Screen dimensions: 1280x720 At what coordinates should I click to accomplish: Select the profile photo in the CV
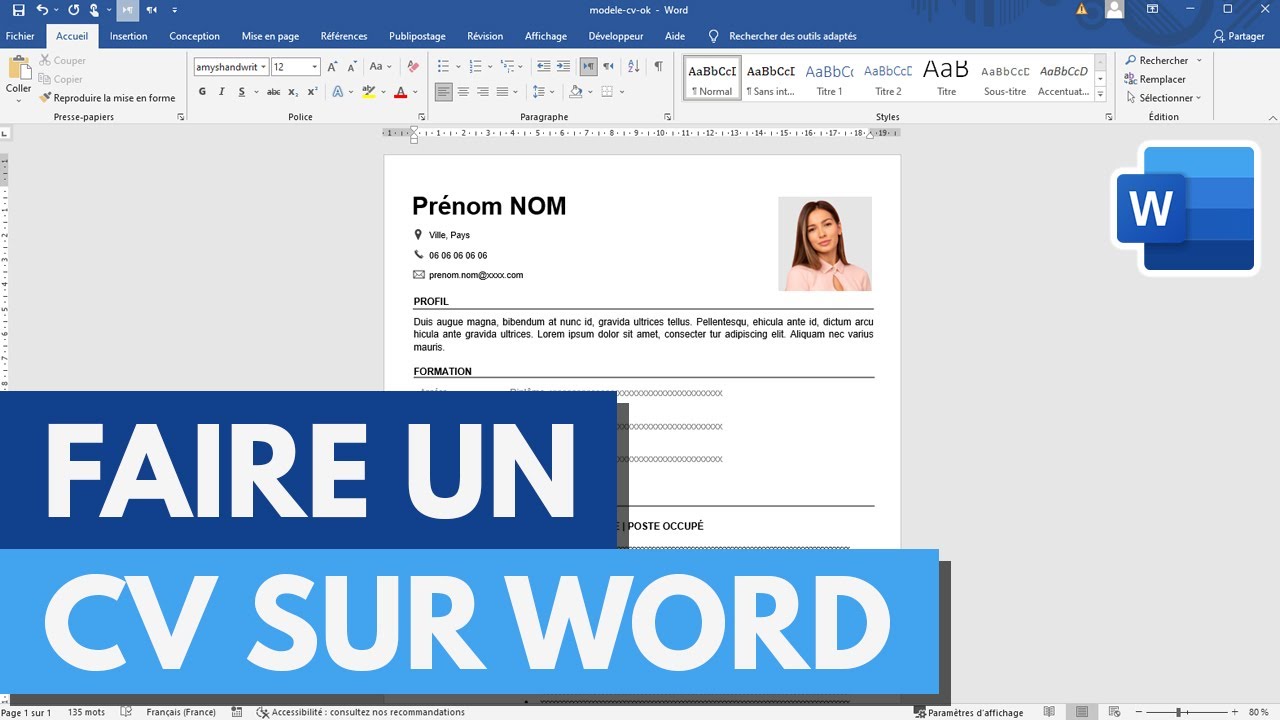point(825,244)
